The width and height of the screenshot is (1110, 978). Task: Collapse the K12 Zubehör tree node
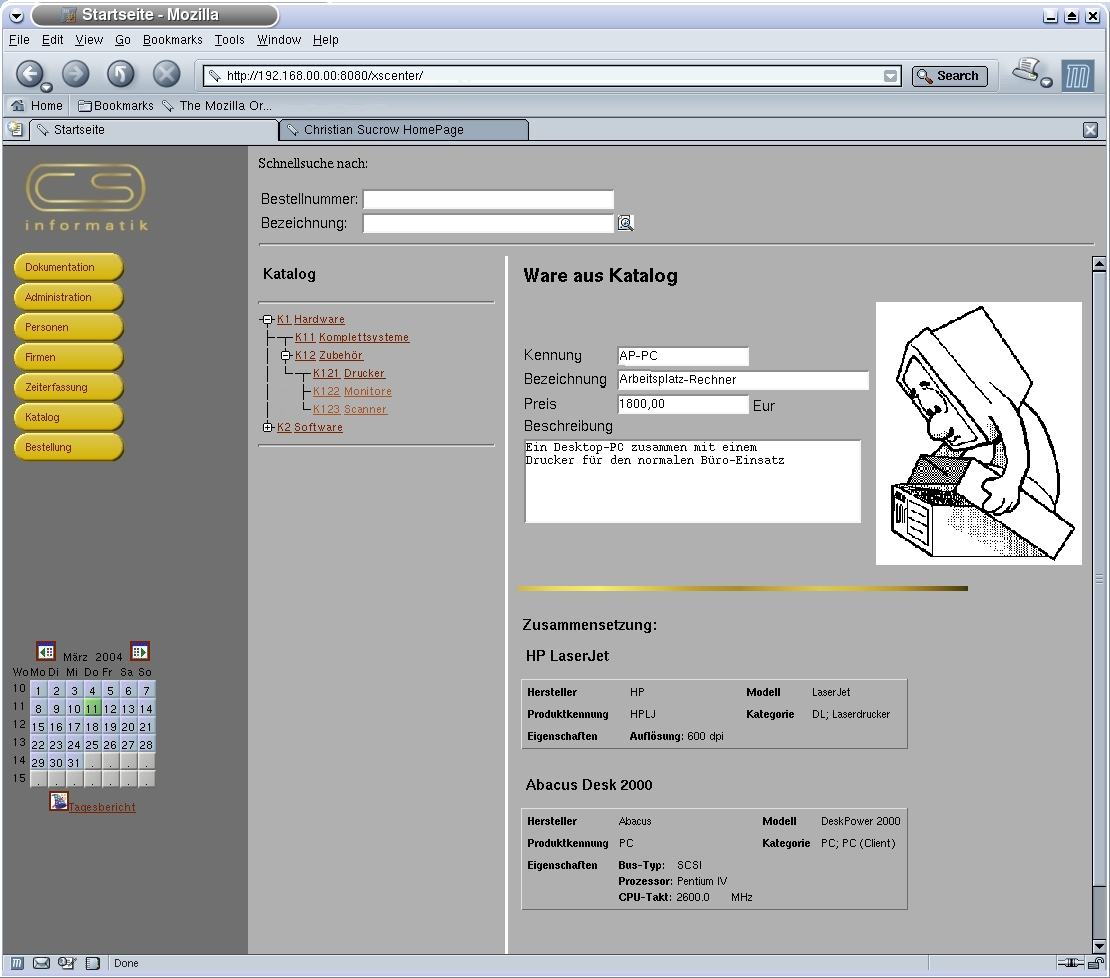pos(286,355)
